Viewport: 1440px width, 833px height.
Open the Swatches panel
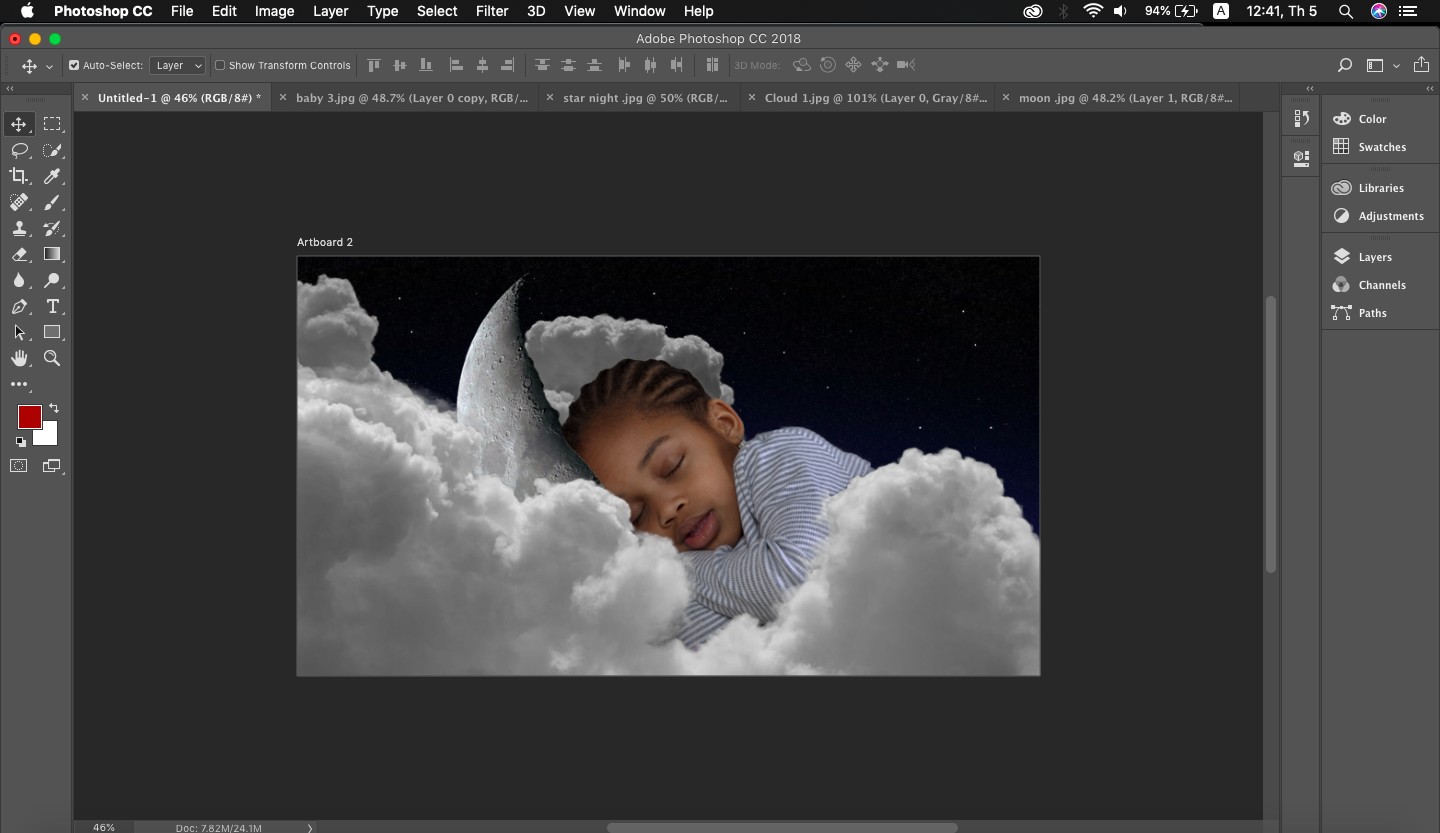(x=1382, y=147)
